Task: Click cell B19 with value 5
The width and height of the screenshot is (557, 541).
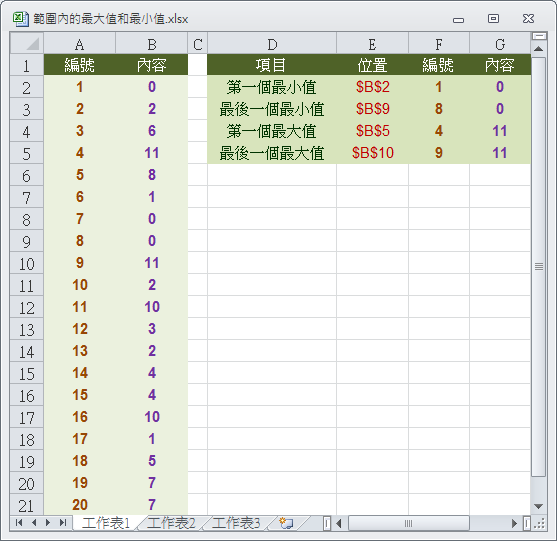Action: click(x=152, y=461)
